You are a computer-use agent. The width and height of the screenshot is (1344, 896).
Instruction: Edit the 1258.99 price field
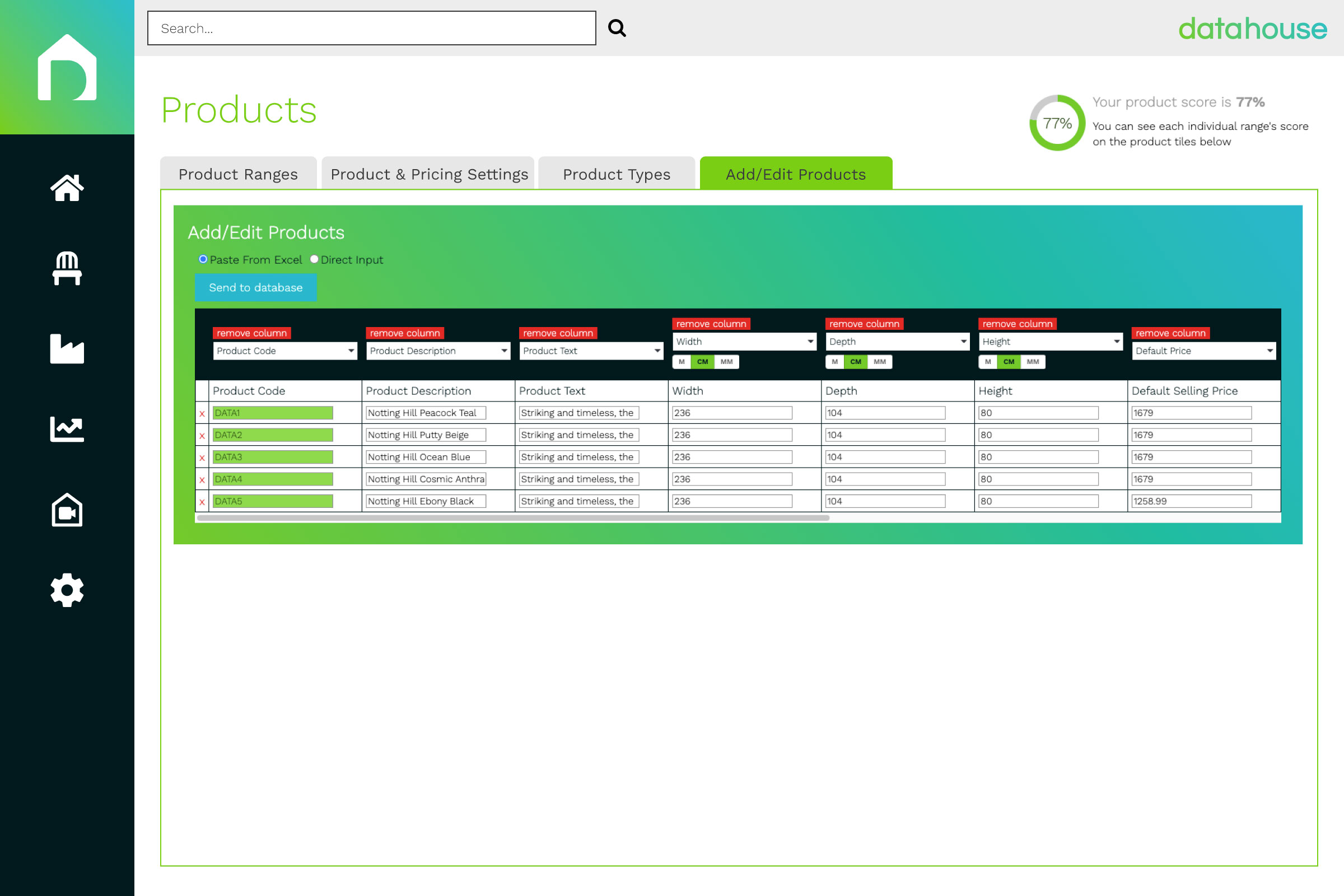point(1192,501)
